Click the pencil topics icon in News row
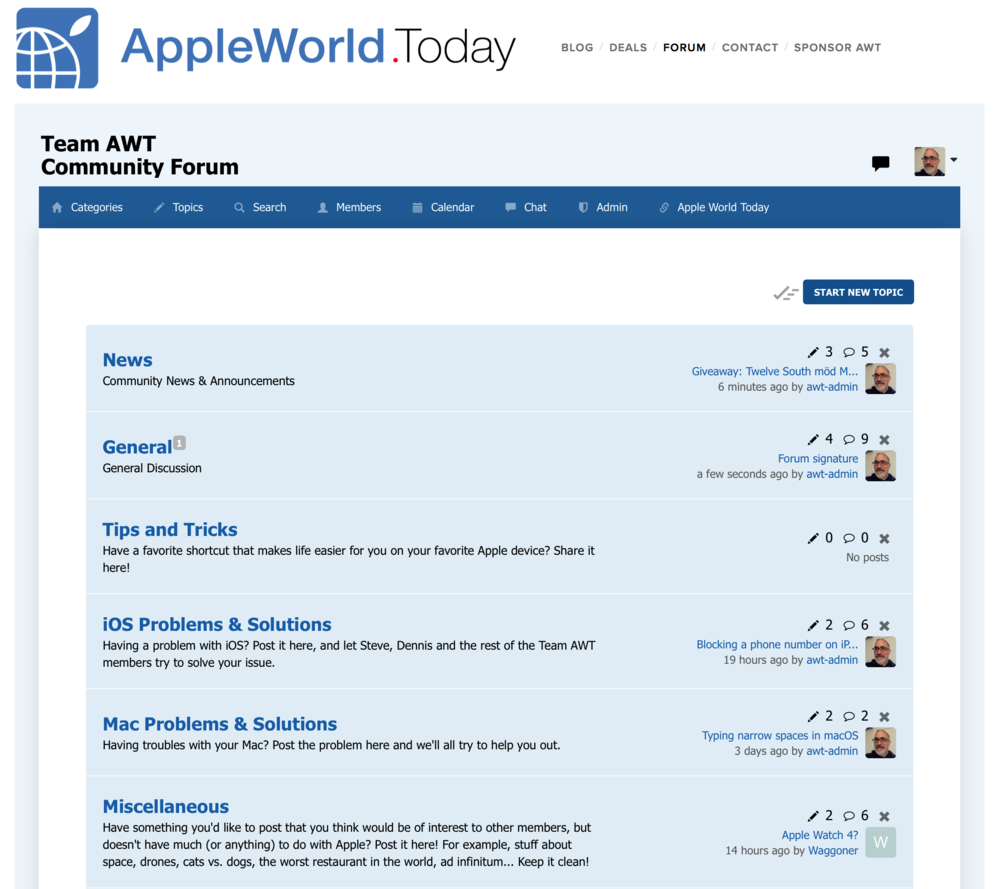The image size is (1000, 889). point(813,352)
